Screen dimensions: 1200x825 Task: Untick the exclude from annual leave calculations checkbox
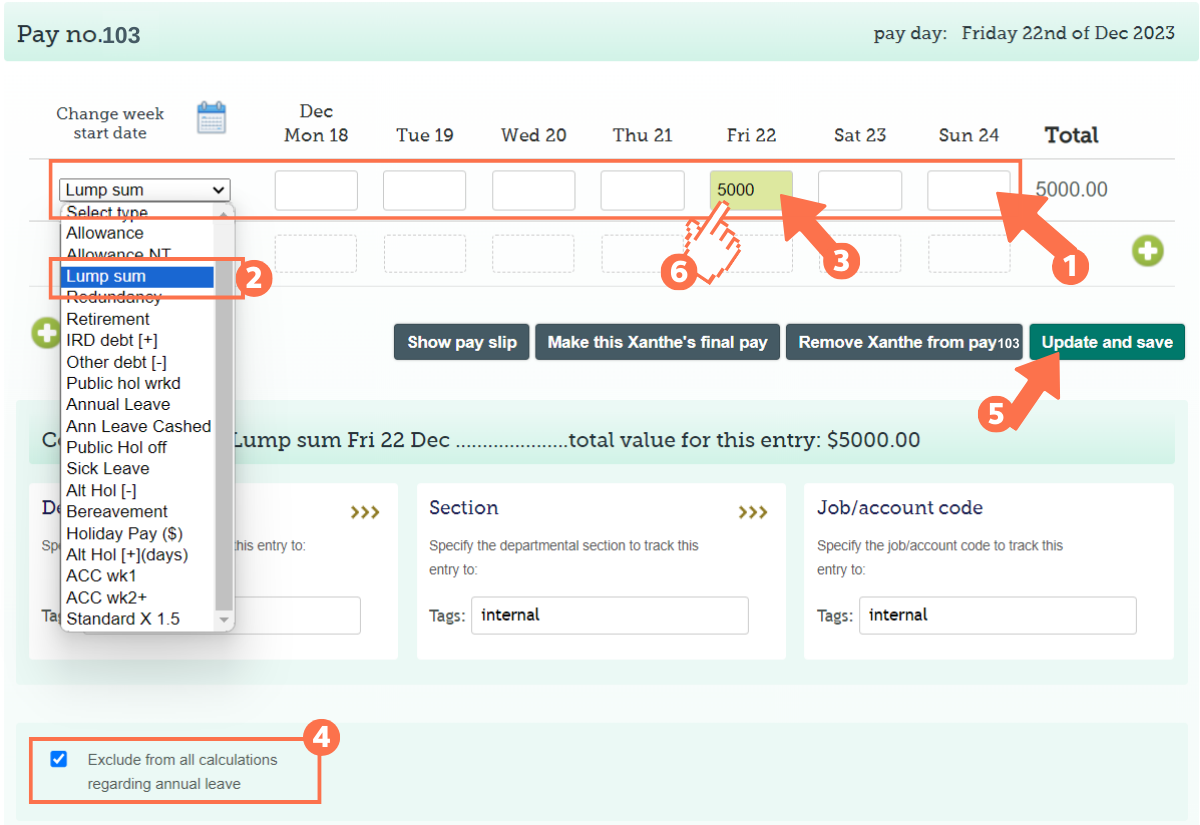(59, 759)
